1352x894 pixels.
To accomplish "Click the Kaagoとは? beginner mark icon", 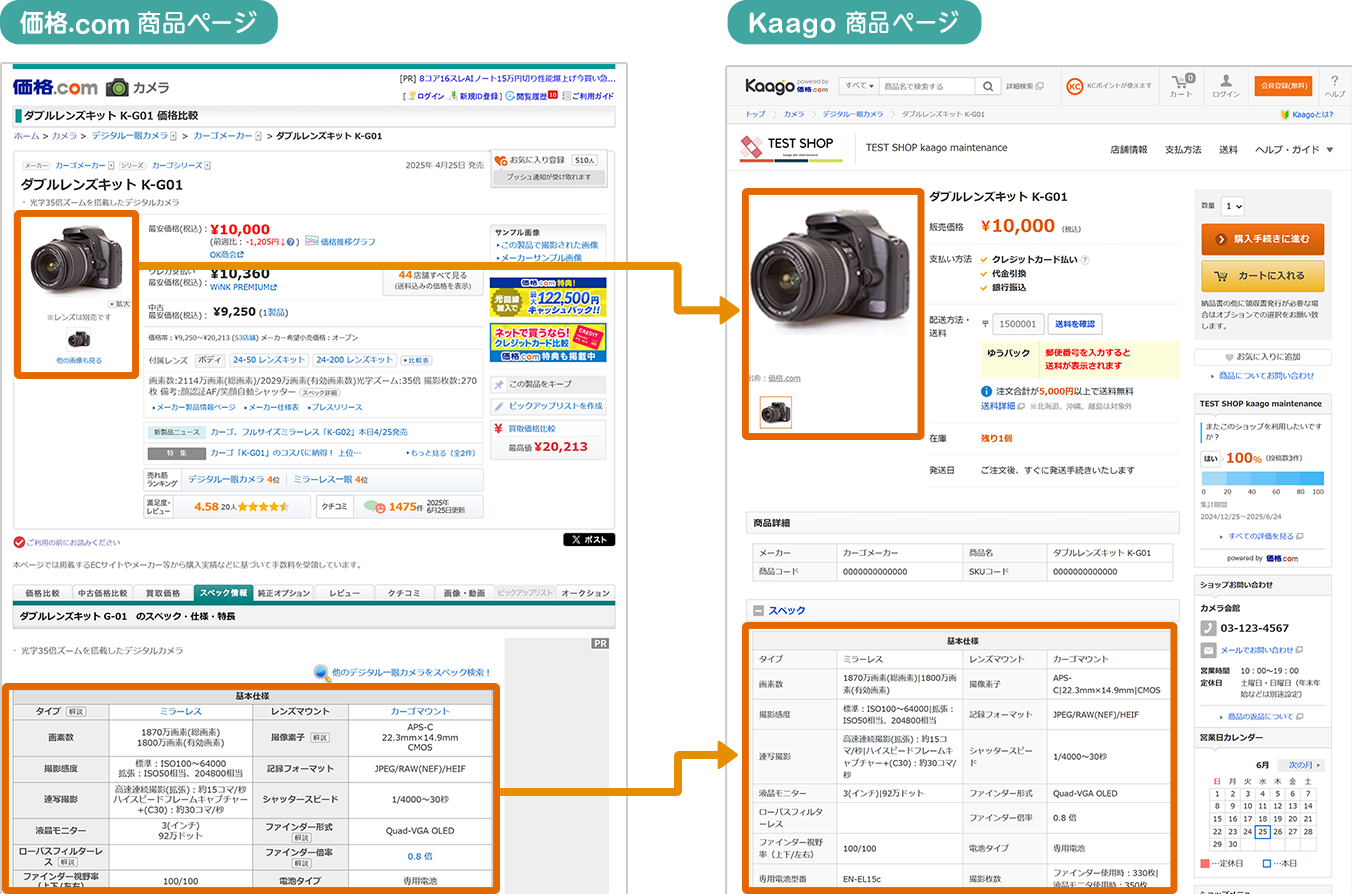I will (1287, 114).
